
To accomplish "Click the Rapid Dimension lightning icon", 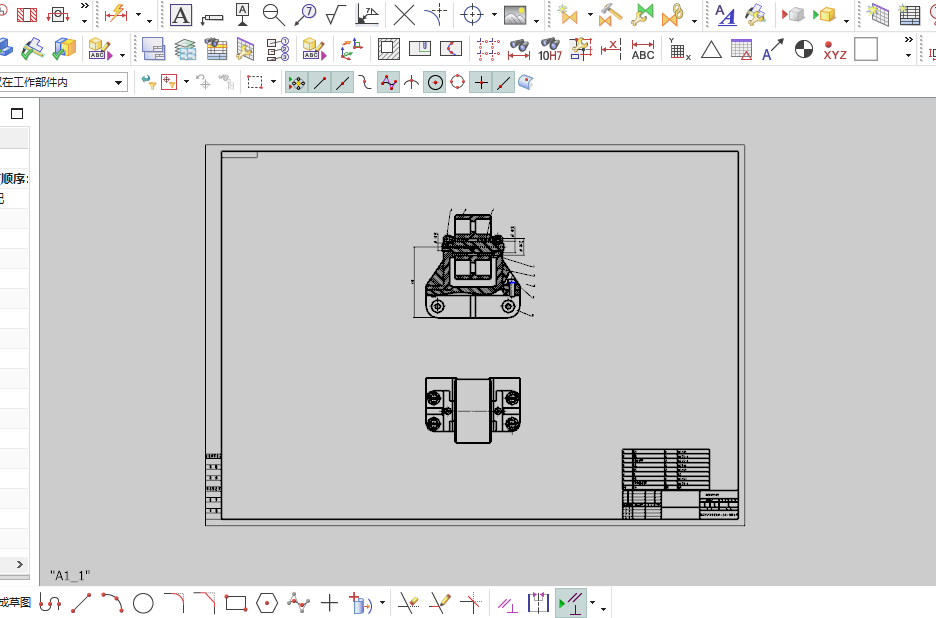I will pyautogui.click(x=116, y=15).
